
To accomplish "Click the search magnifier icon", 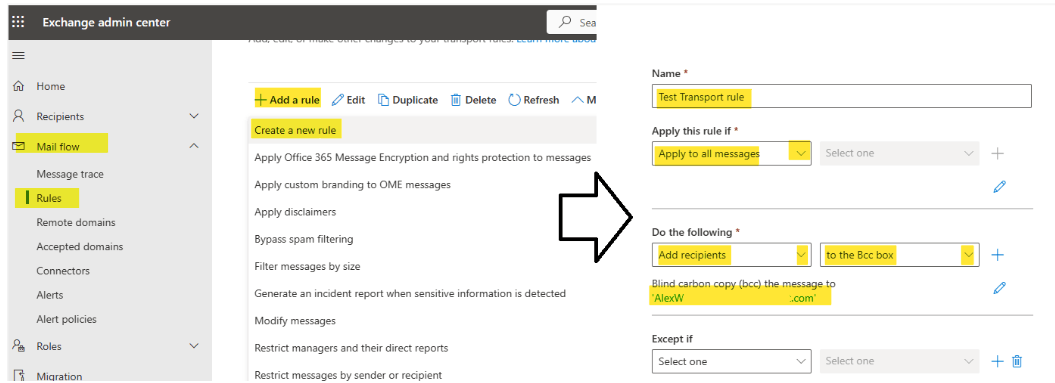I will point(565,22).
